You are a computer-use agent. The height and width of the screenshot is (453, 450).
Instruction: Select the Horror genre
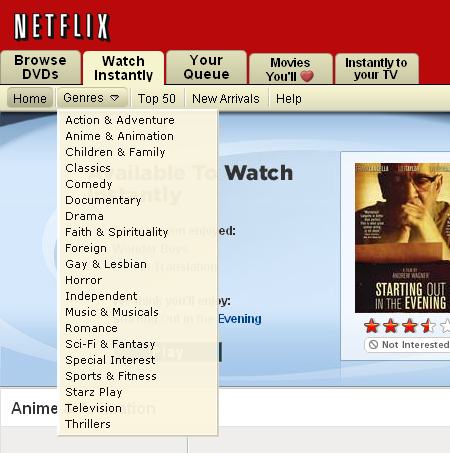84,280
